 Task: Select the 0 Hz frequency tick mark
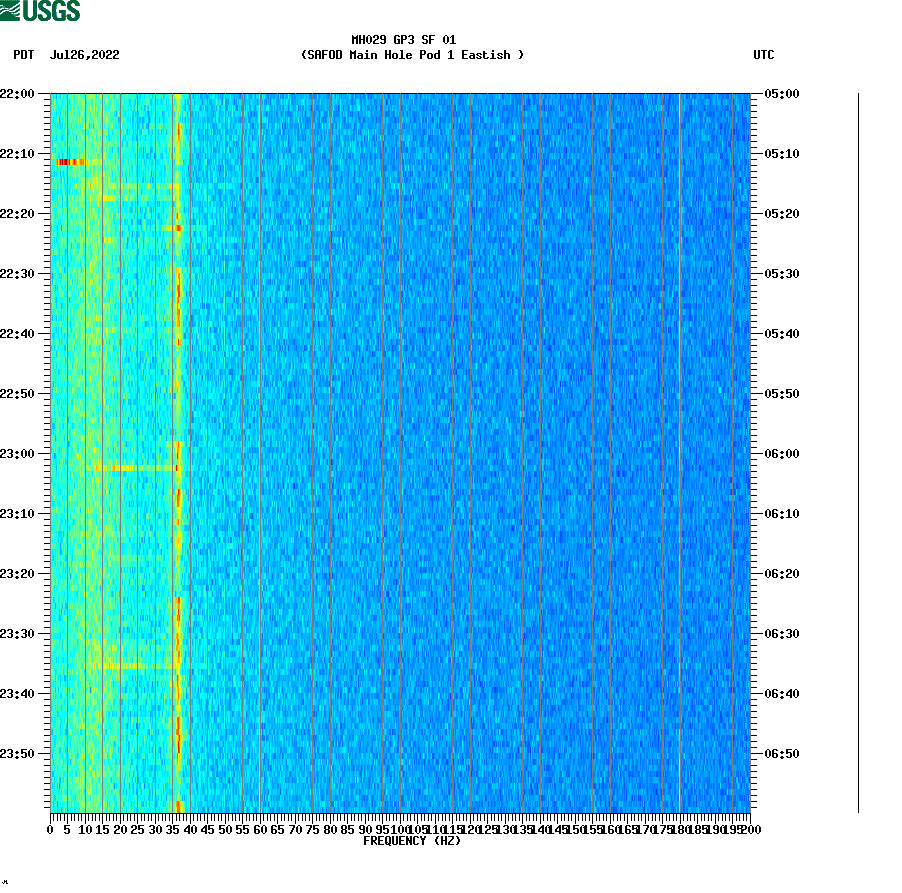coord(48,829)
